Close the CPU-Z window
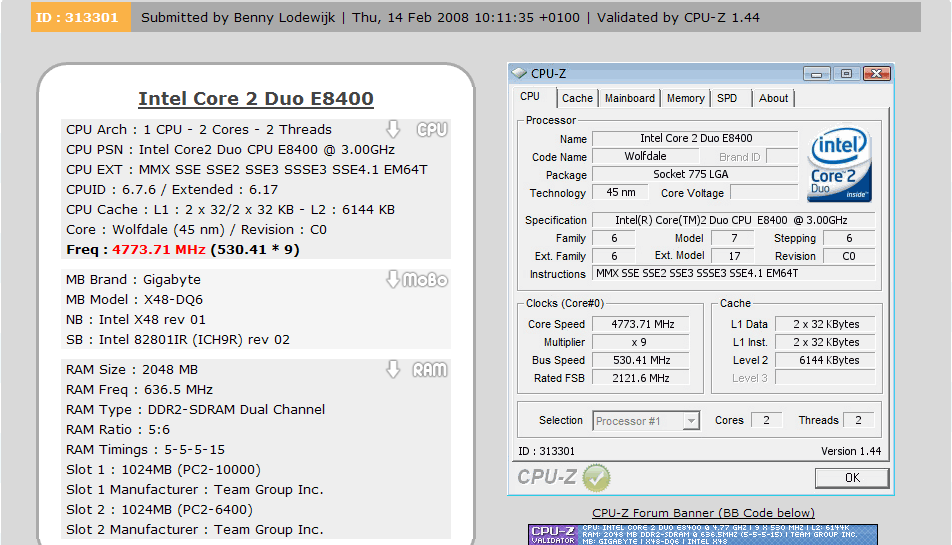This screenshot has width=952, height=545. click(876, 73)
